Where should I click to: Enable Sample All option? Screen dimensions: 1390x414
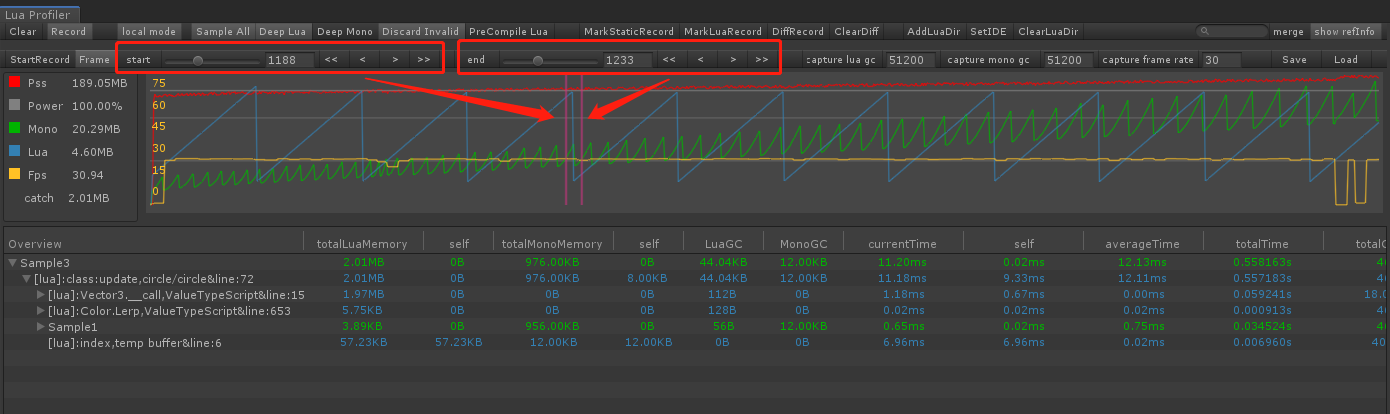(x=223, y=32)
